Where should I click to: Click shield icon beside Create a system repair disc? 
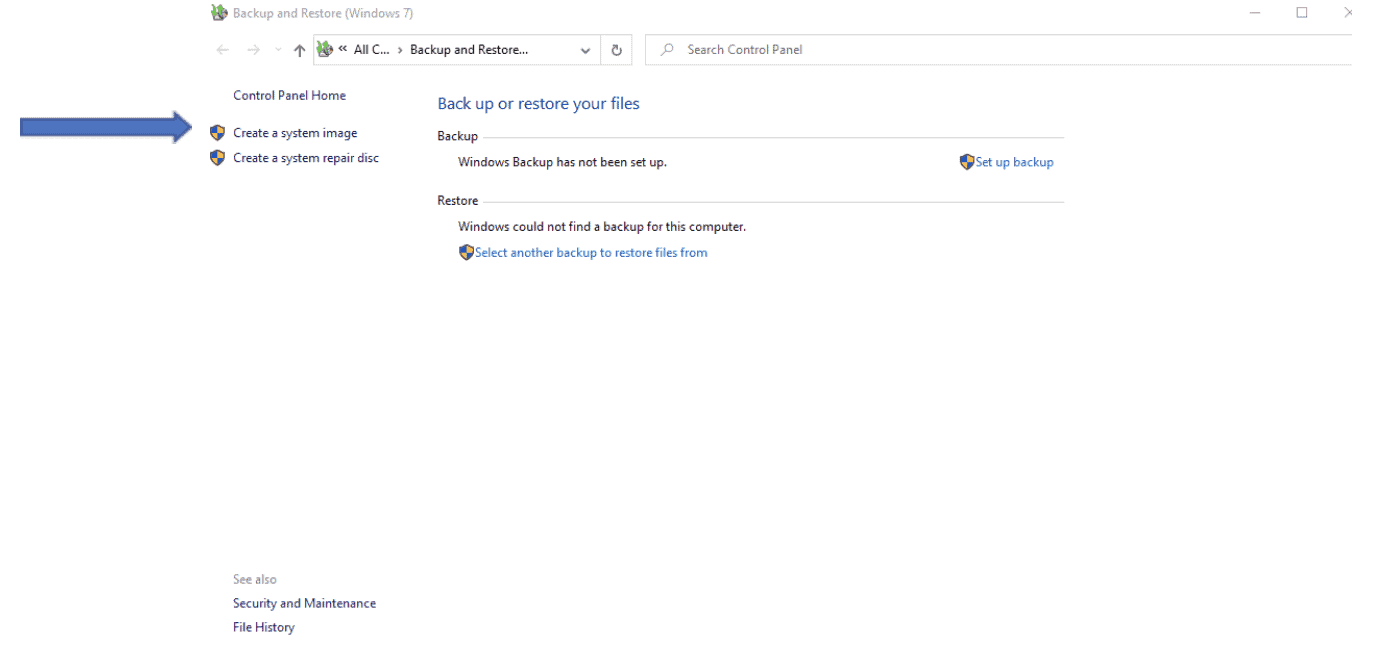tap(217, 157)
